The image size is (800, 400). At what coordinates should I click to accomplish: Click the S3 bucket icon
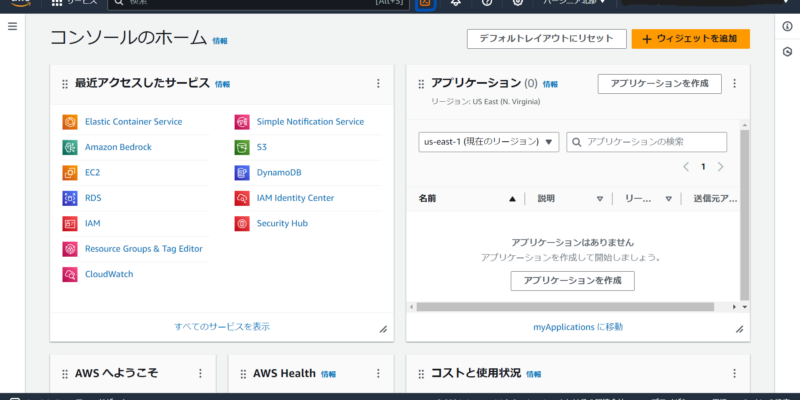(242, 147)
